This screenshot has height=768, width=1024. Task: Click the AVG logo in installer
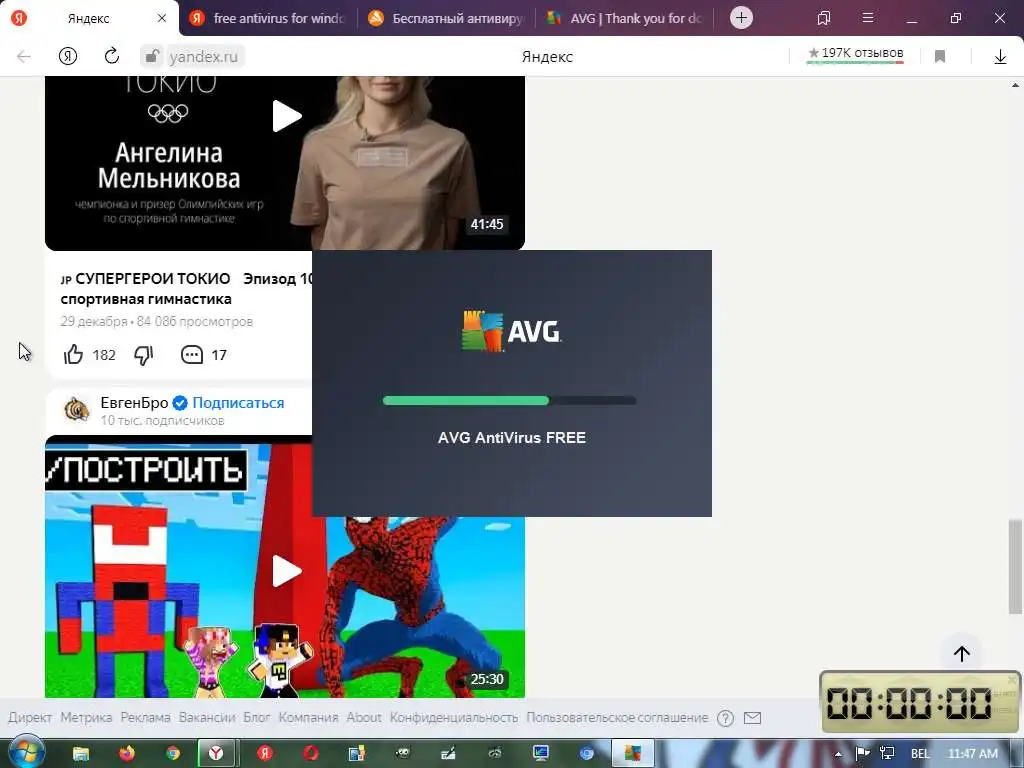tap(511, 331)
